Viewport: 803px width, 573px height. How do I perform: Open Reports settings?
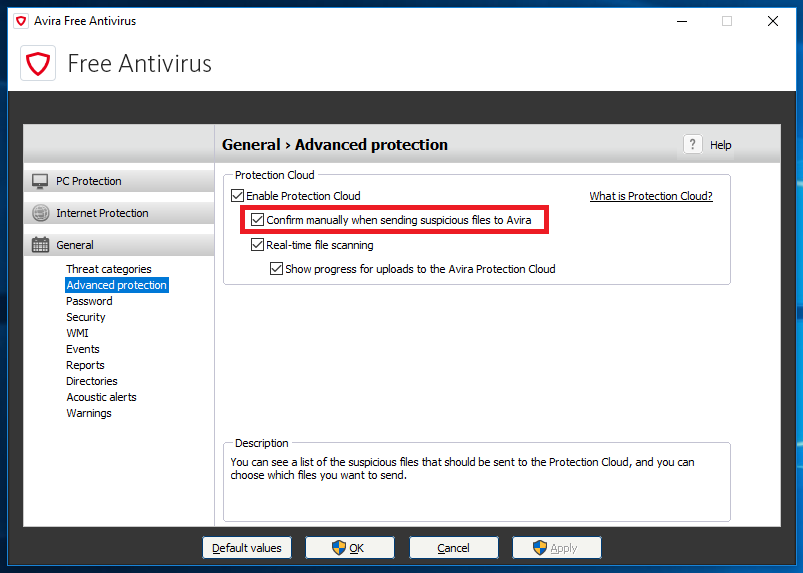(x=85, y=365)
